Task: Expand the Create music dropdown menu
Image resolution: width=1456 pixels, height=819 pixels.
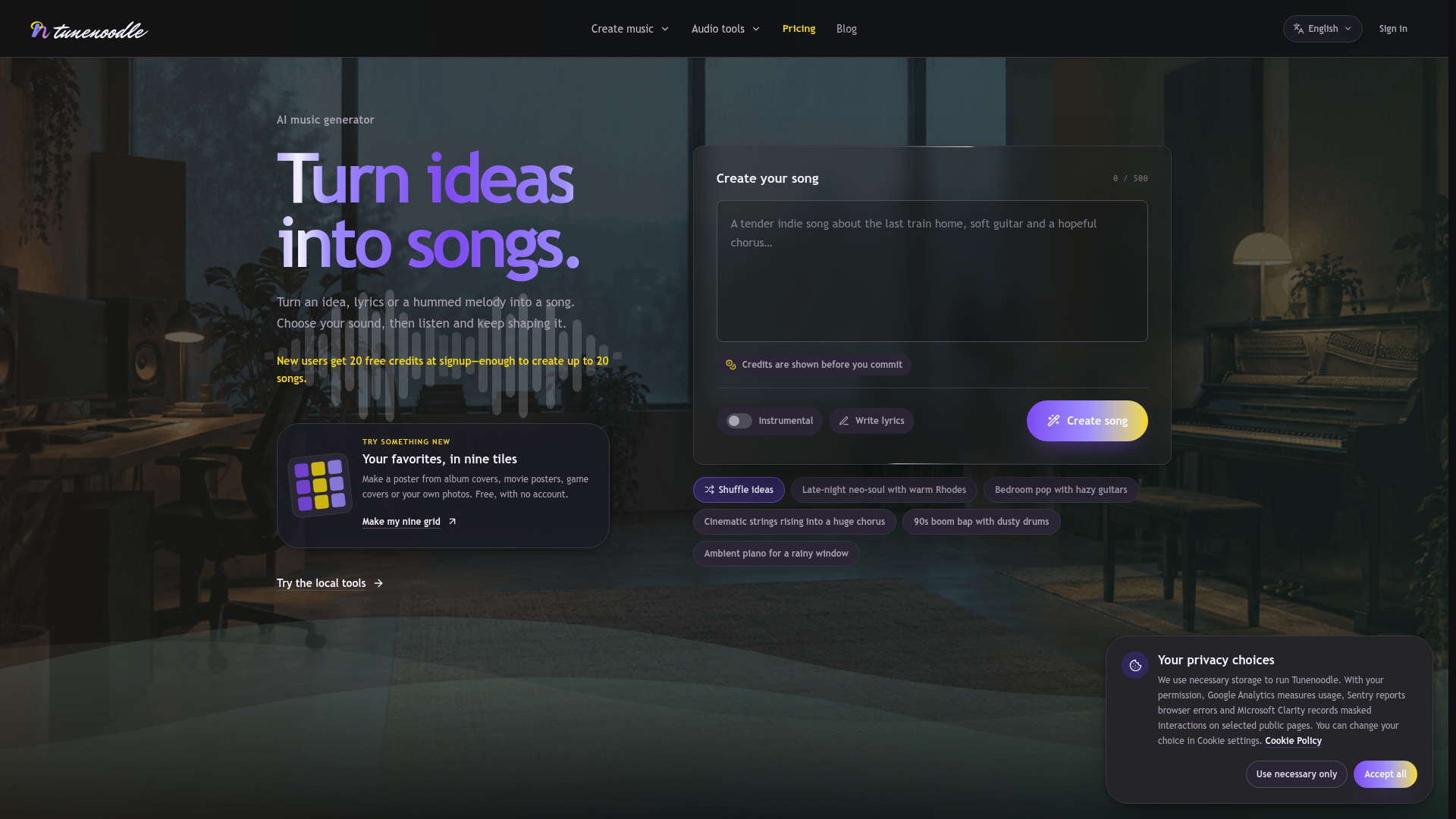Action: (630, 29)
